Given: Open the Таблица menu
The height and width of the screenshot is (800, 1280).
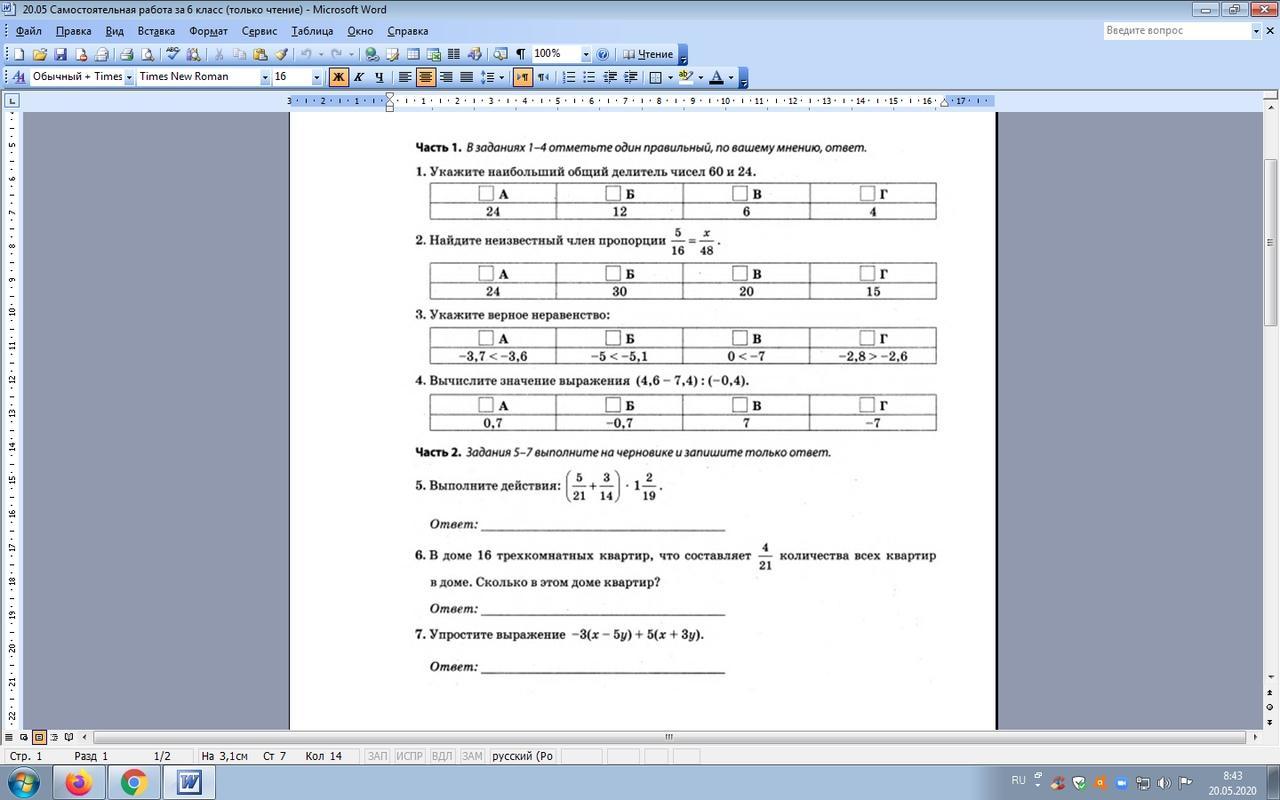Looking at the screenshot, I should pyautogui.click(x=312, y=31).
